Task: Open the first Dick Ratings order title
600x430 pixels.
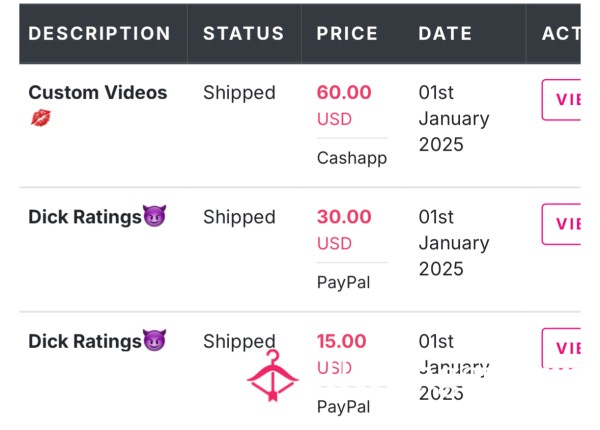Action: click(x=85, y=217)
